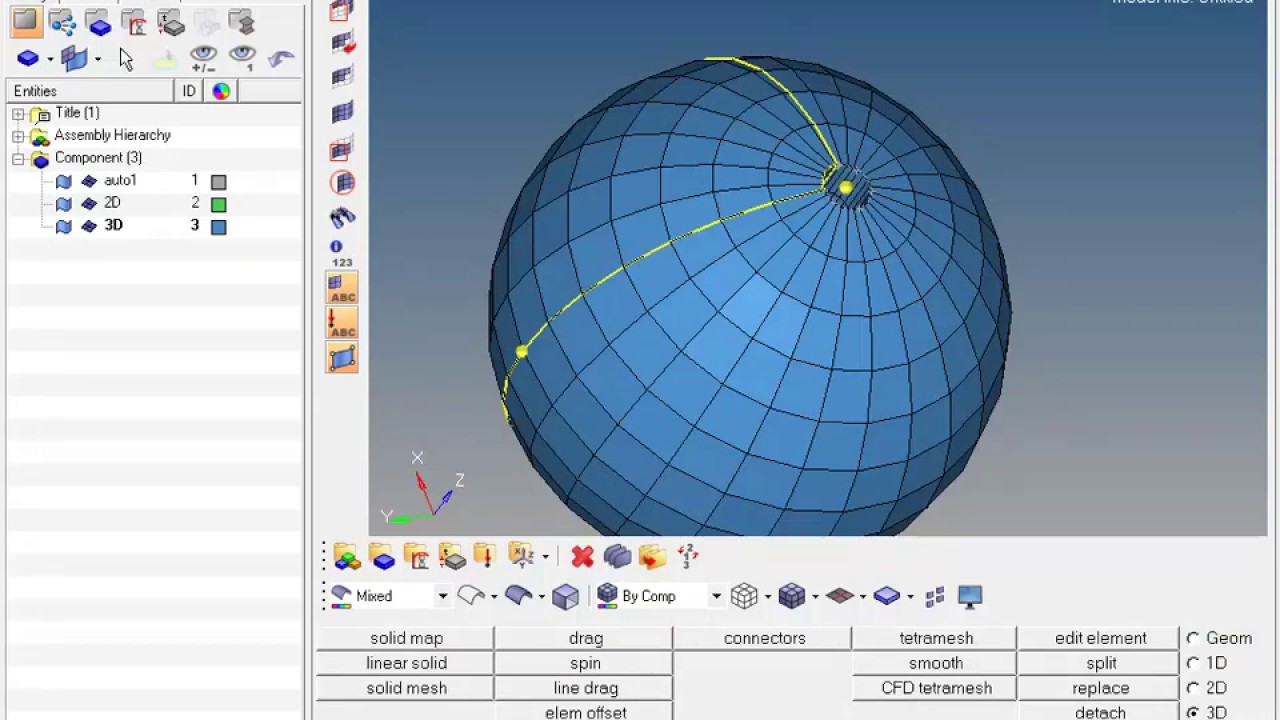Open the wireframe geometry style dropdown arrow
Screen dimensions: 1280x720
494,597
